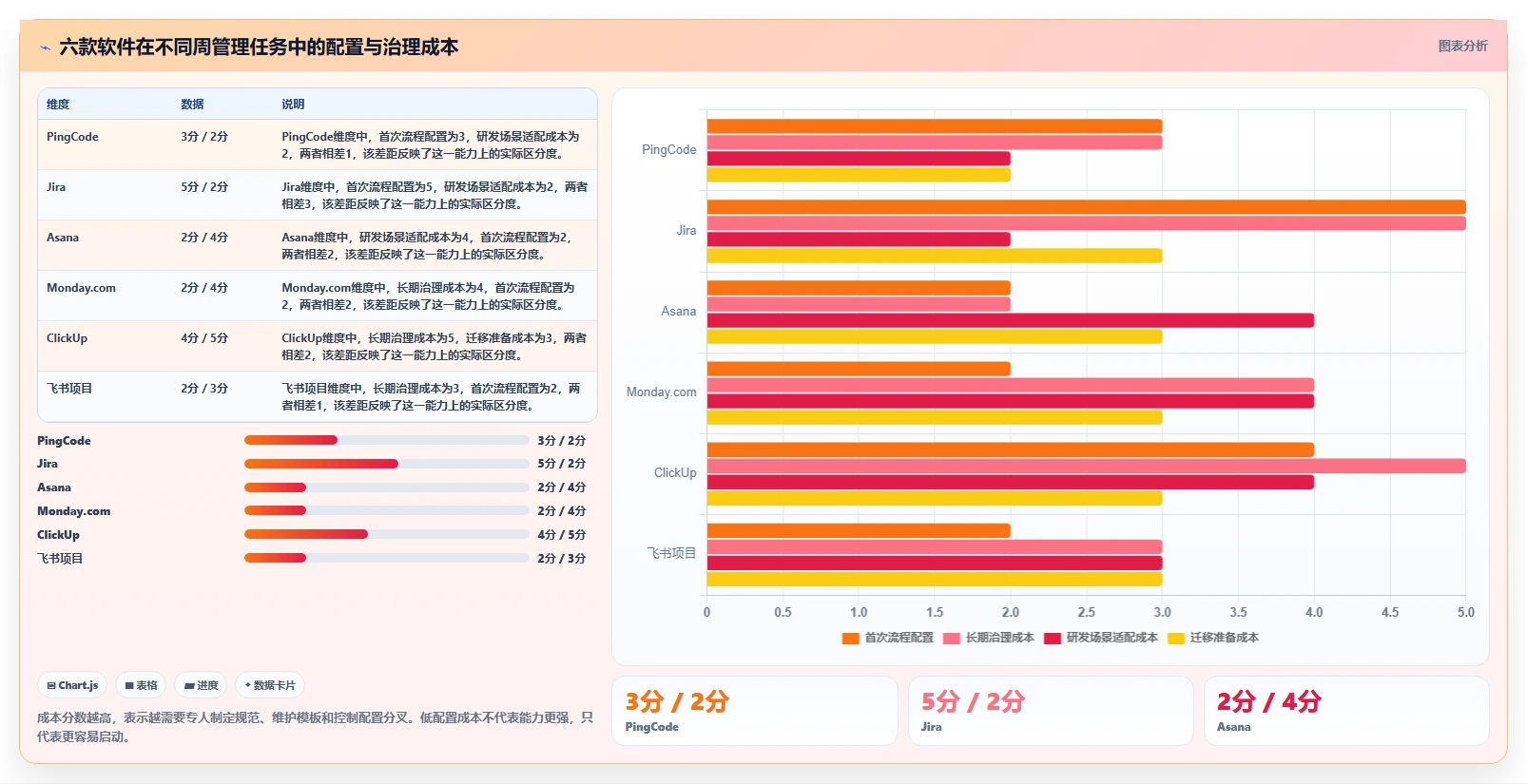The width and height of the screenshot is (1527, 784).
Task: Click the ClickUp progress bar
Action: 386,534
